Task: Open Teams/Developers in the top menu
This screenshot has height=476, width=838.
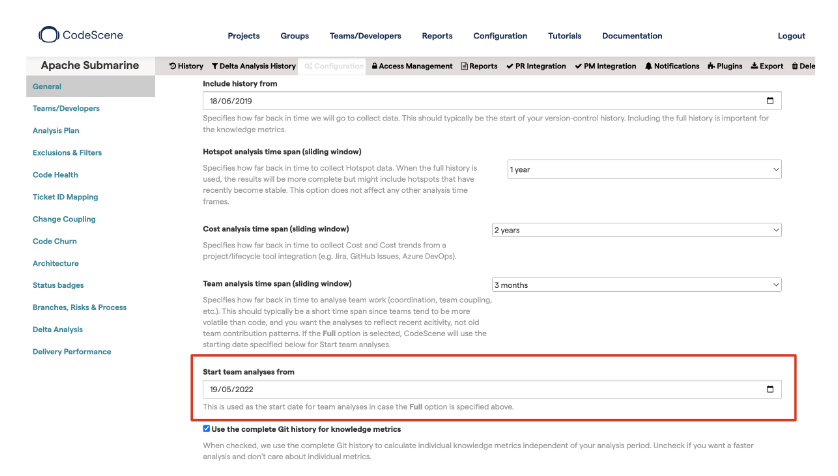Action: [x=359, y=36]
